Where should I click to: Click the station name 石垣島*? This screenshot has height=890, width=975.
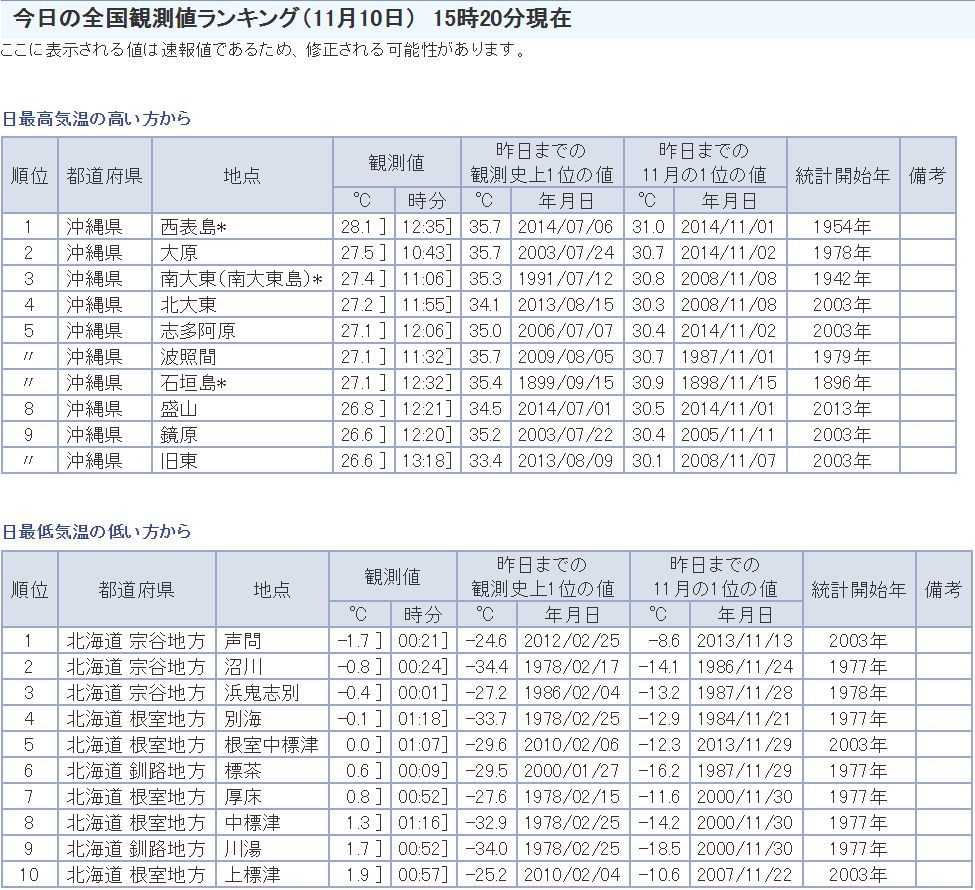point(193,383)
